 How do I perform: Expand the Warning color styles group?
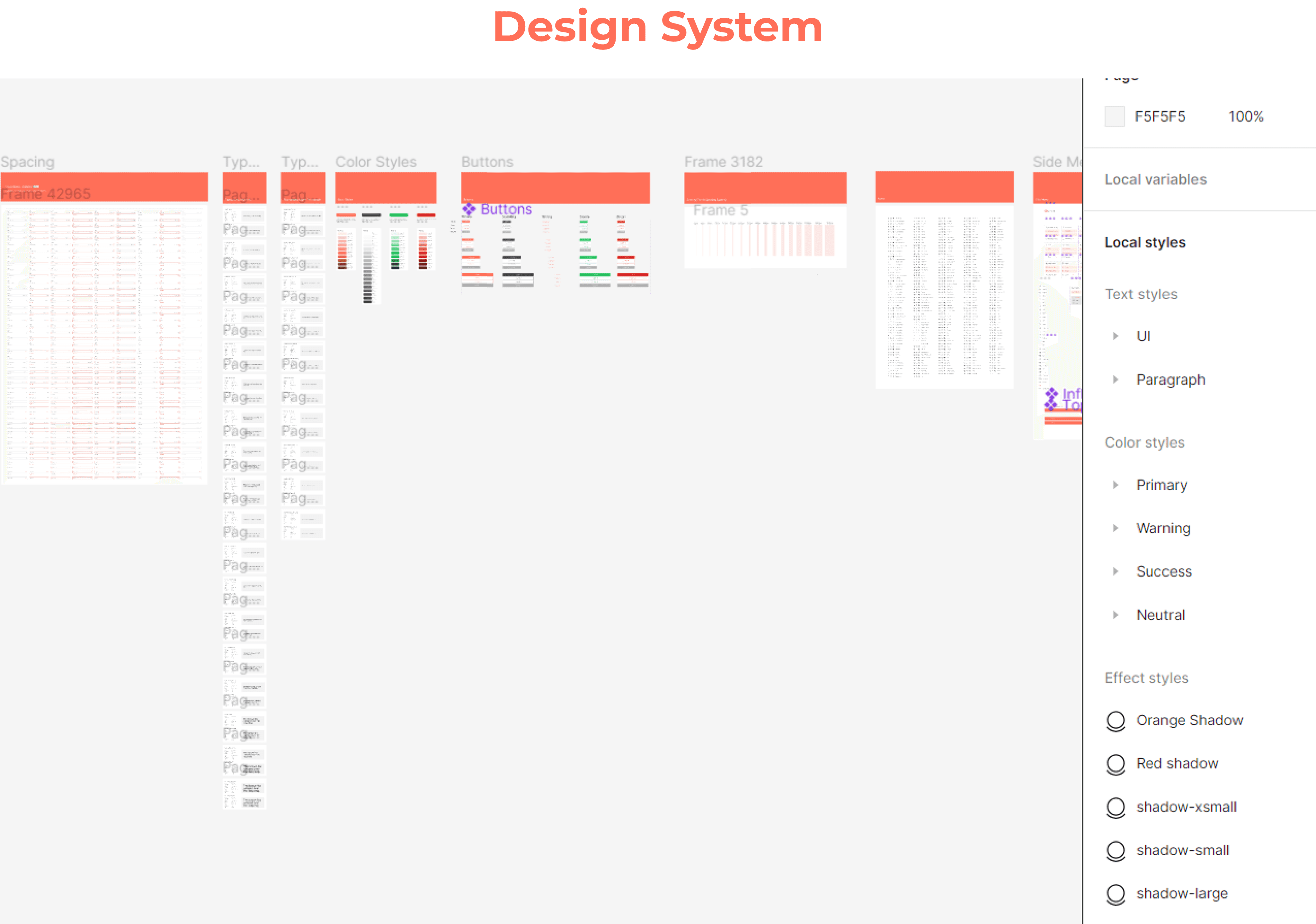(1115, 528)
